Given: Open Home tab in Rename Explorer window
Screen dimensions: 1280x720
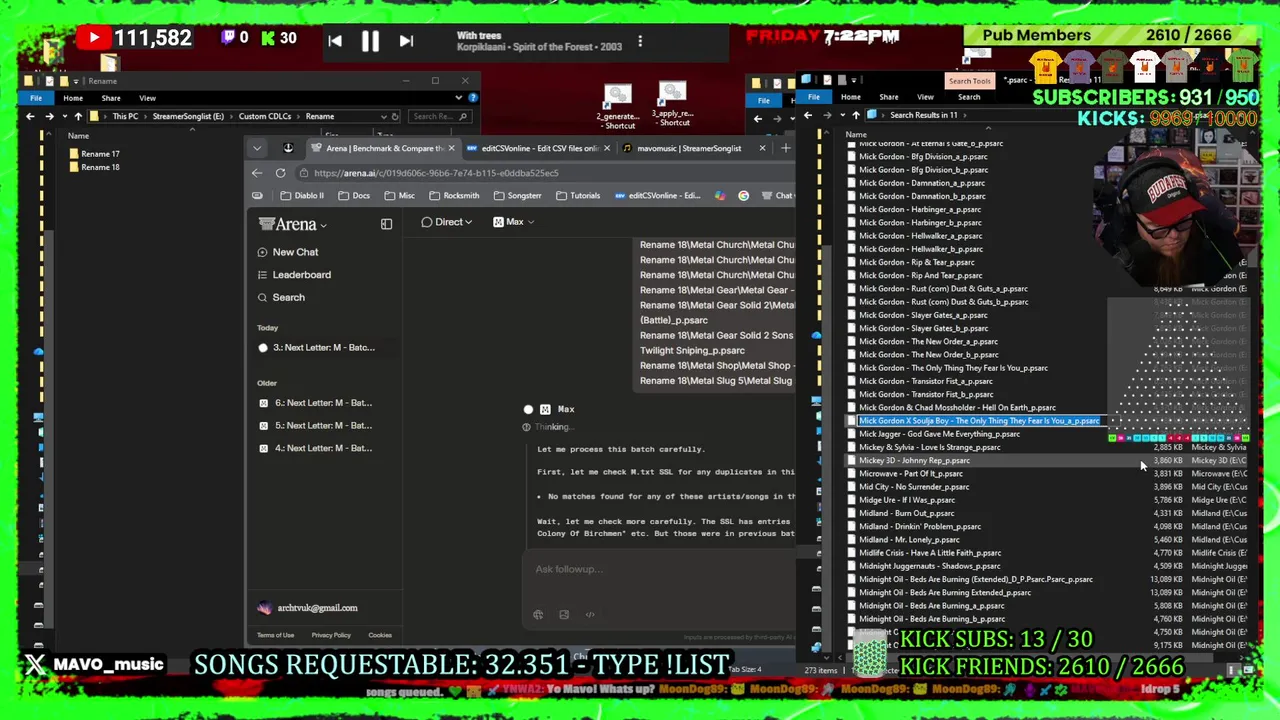Looking at the screenshot, I should [73, 98].
